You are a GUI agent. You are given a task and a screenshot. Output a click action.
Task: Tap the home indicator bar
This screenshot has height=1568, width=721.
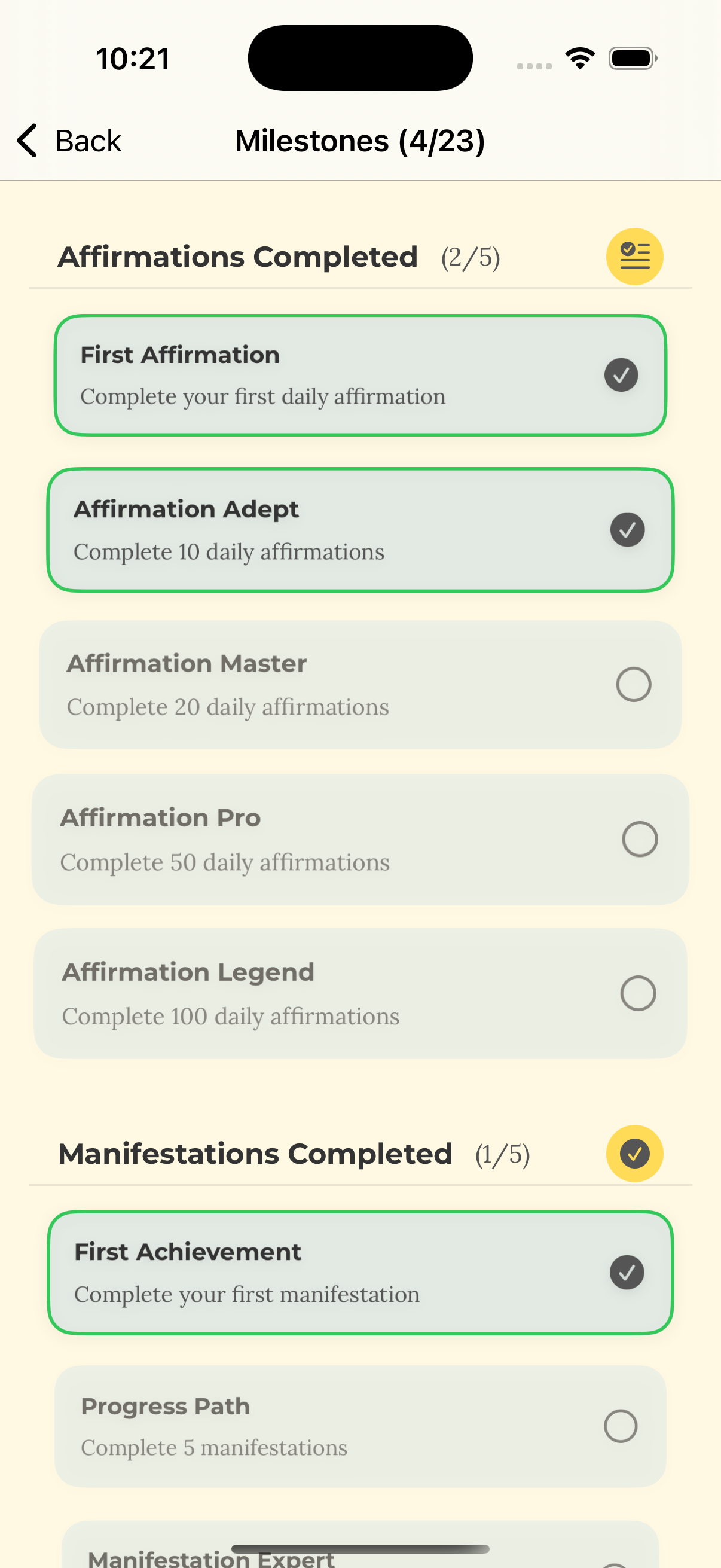point(360,1549)
